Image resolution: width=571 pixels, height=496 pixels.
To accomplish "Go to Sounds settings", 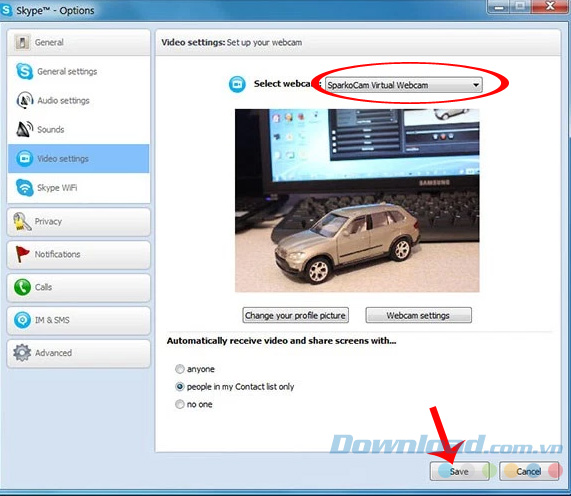I will tap(78, 130).
